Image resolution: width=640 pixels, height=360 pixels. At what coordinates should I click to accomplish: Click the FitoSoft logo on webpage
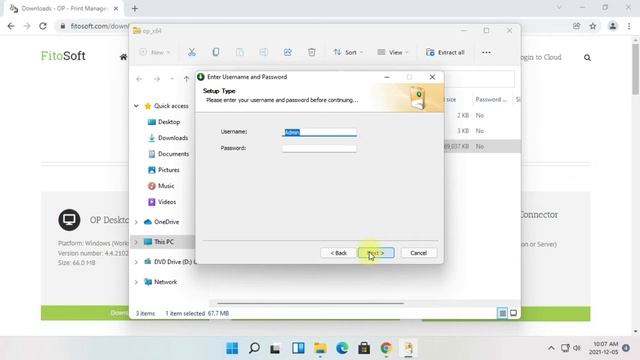[x=63, y=56]
